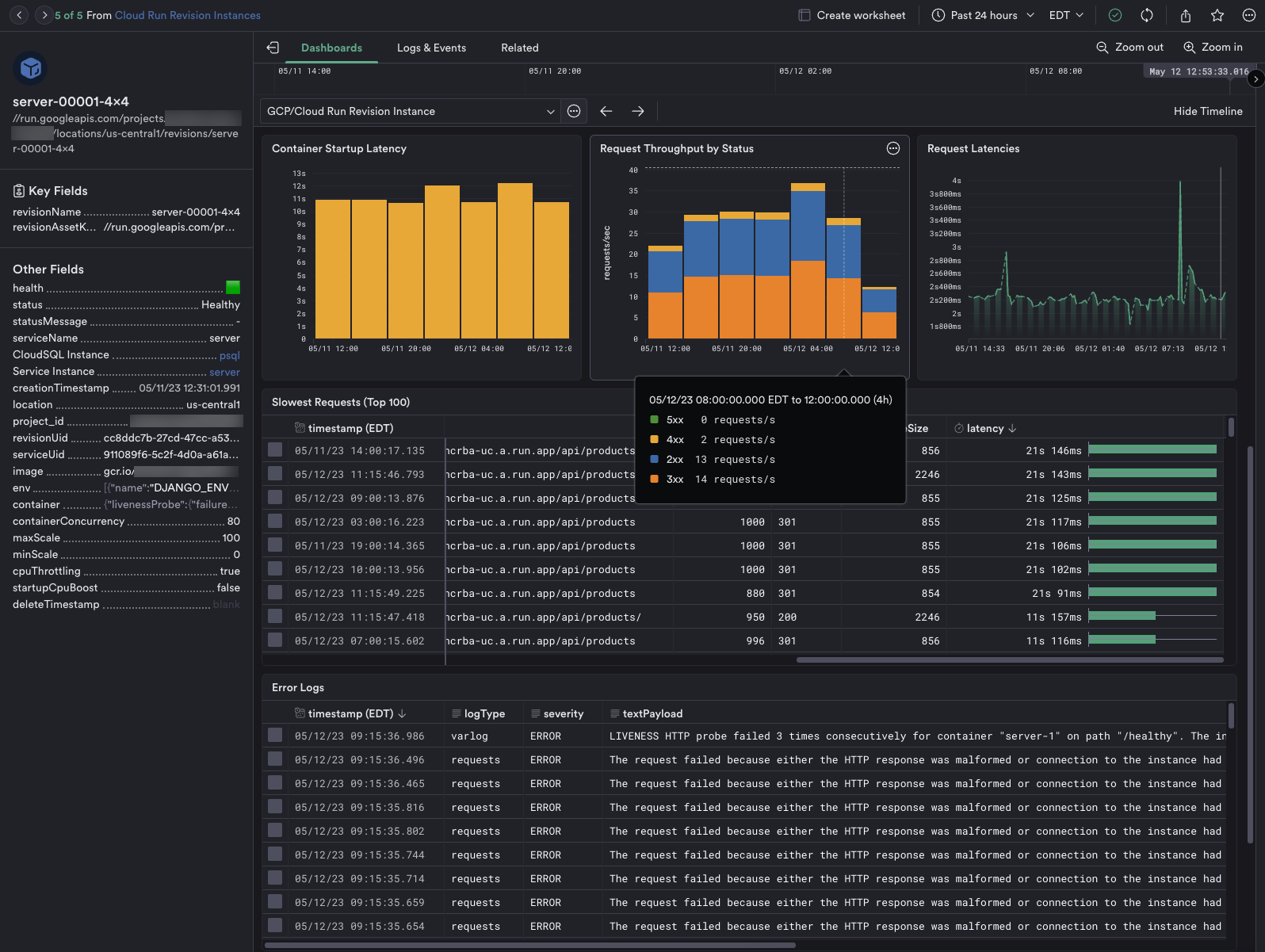This screenshot has width=1265, height=952.
Task: Go to next resource arrow
Action: (x=44, y=15)
